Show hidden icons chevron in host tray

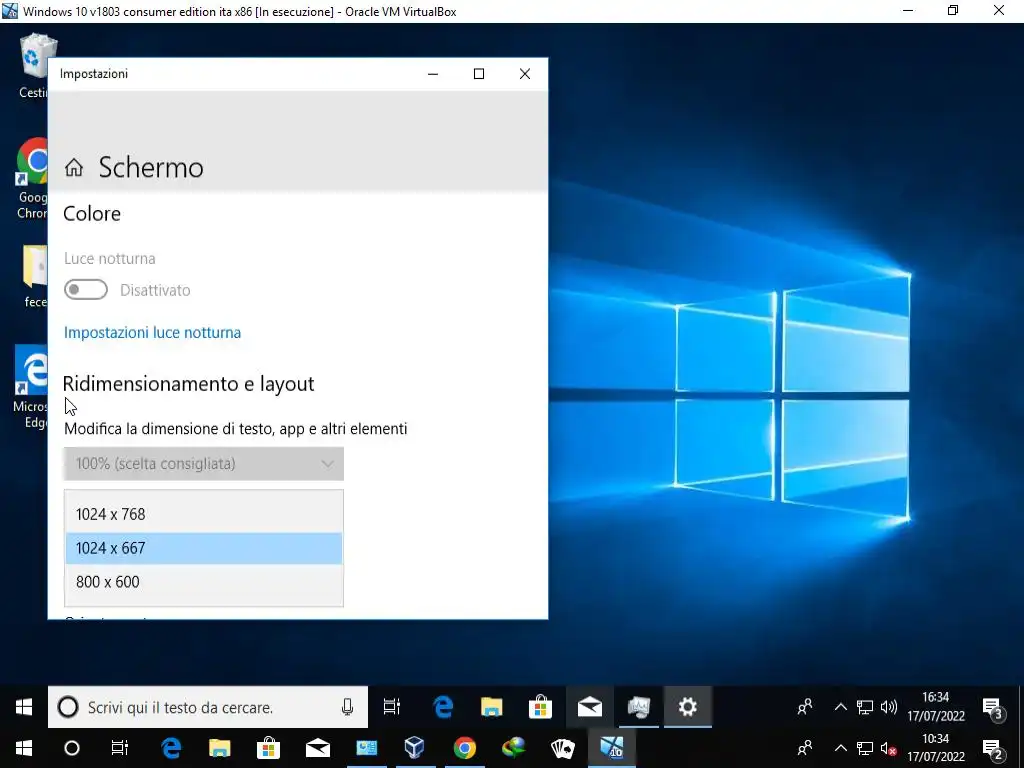point(841,748)
